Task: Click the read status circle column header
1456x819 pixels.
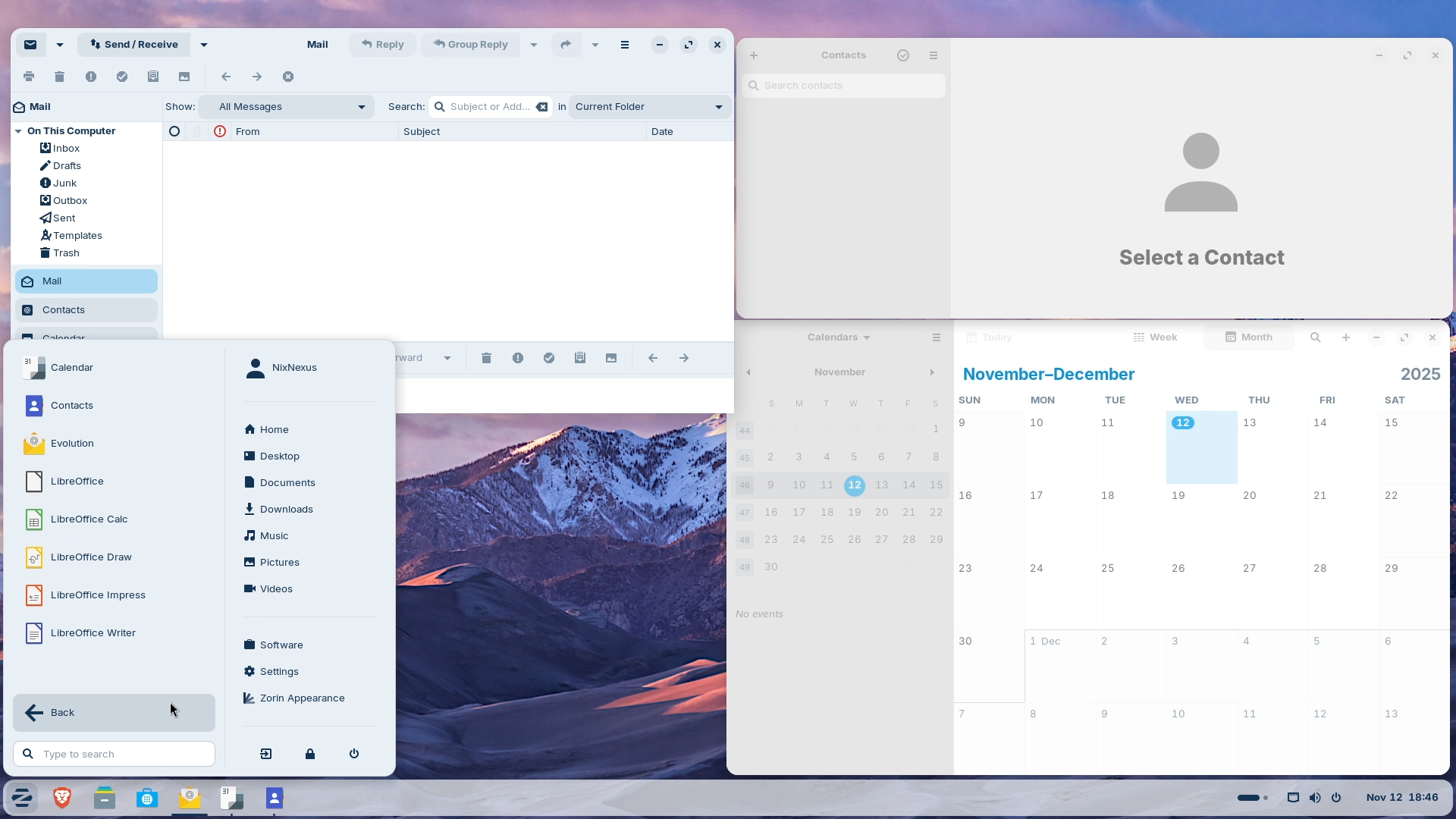Action: click(x=174, y=131)
